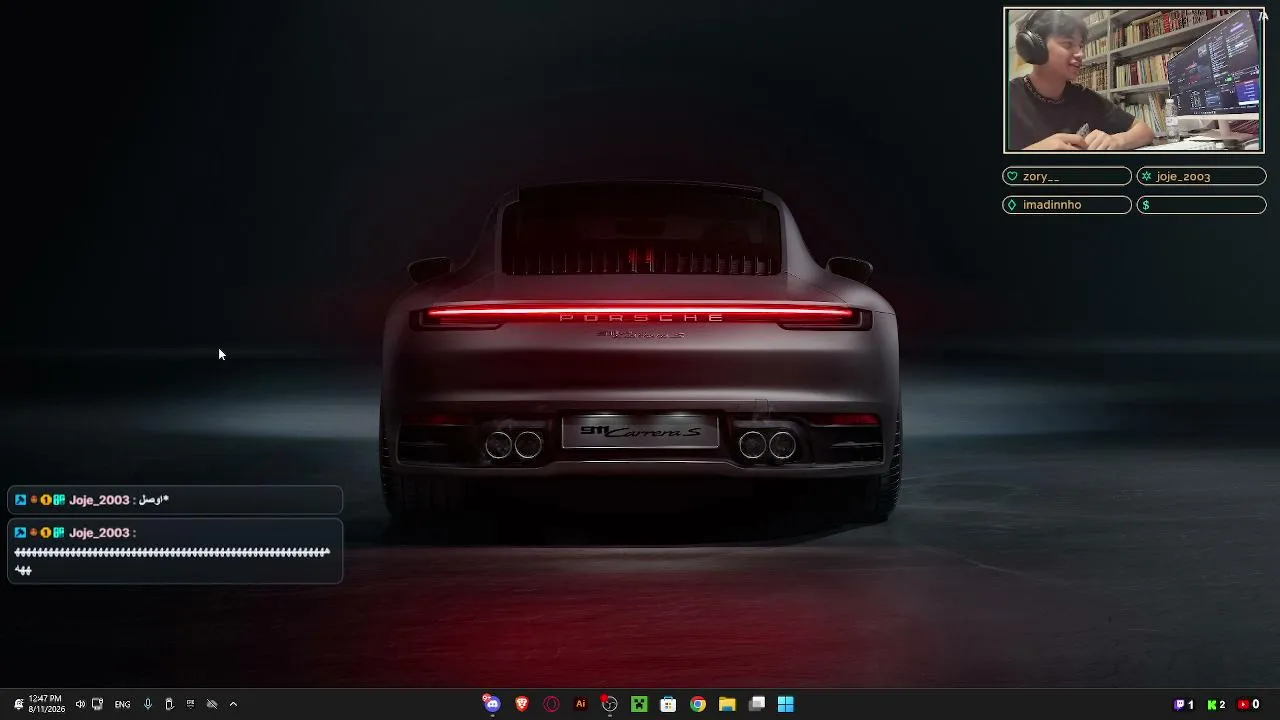Click the zory__ label
The height and width of the screenshot is (720, 1280).
tap(1067, 176)
